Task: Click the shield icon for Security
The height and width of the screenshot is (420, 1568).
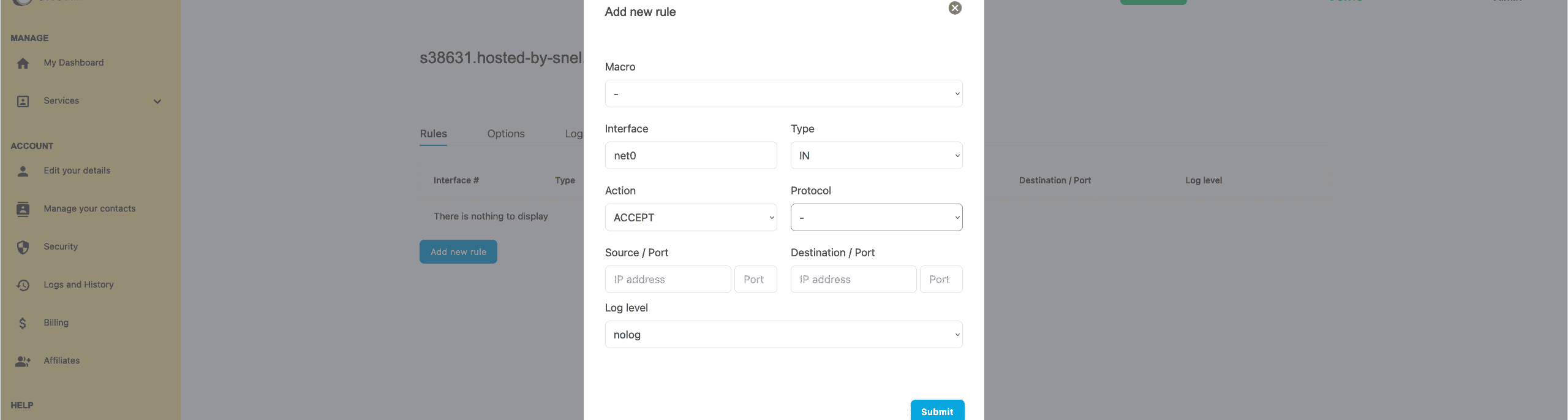Action: [23, 247]
